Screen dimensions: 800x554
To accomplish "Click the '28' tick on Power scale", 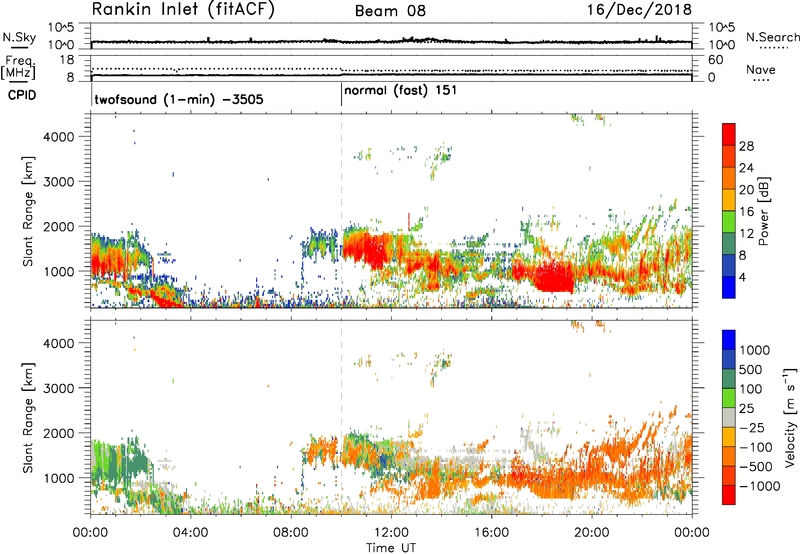I will coord(746,146).
